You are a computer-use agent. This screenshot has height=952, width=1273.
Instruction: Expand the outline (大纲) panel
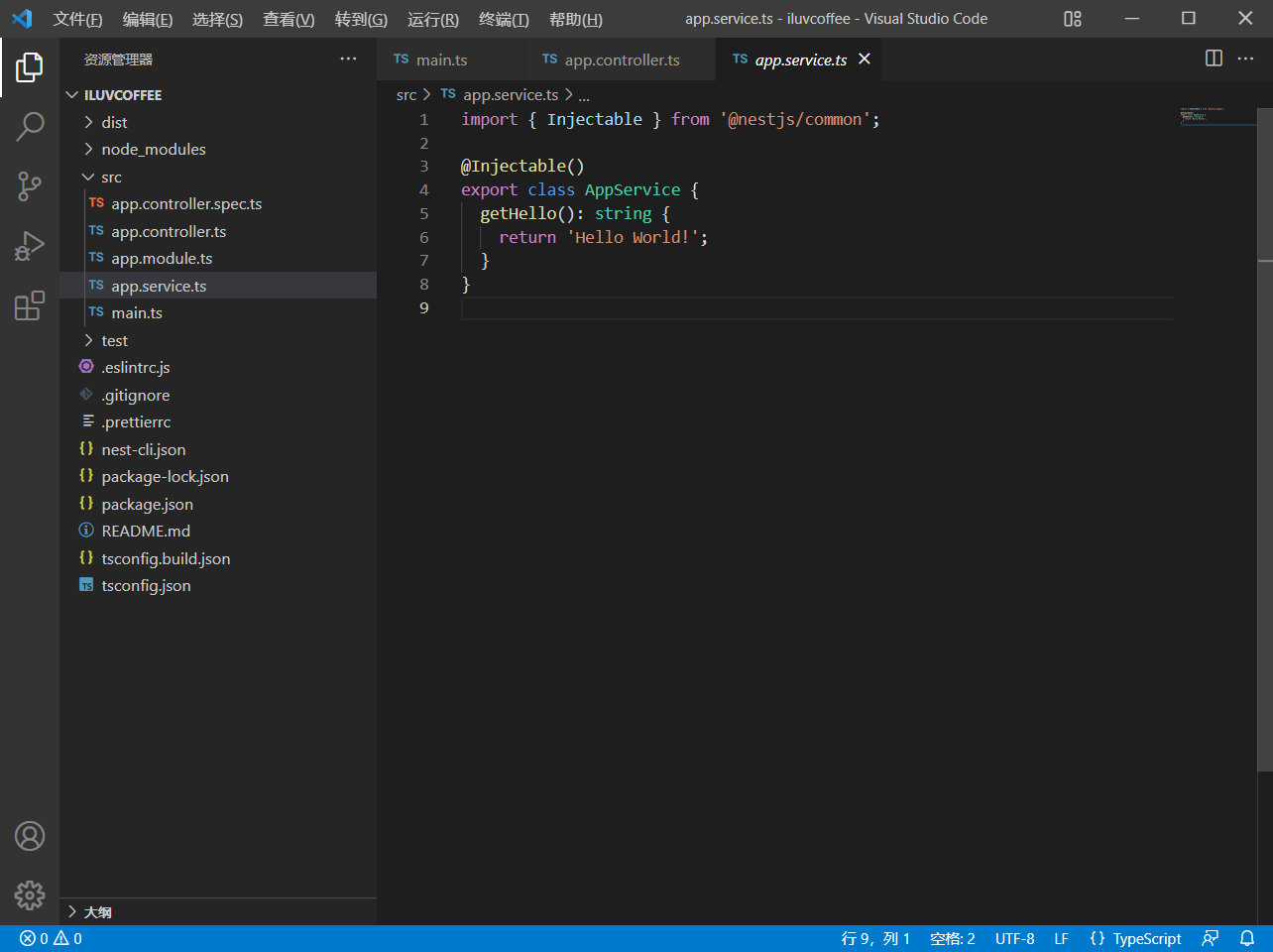(97, 911)
